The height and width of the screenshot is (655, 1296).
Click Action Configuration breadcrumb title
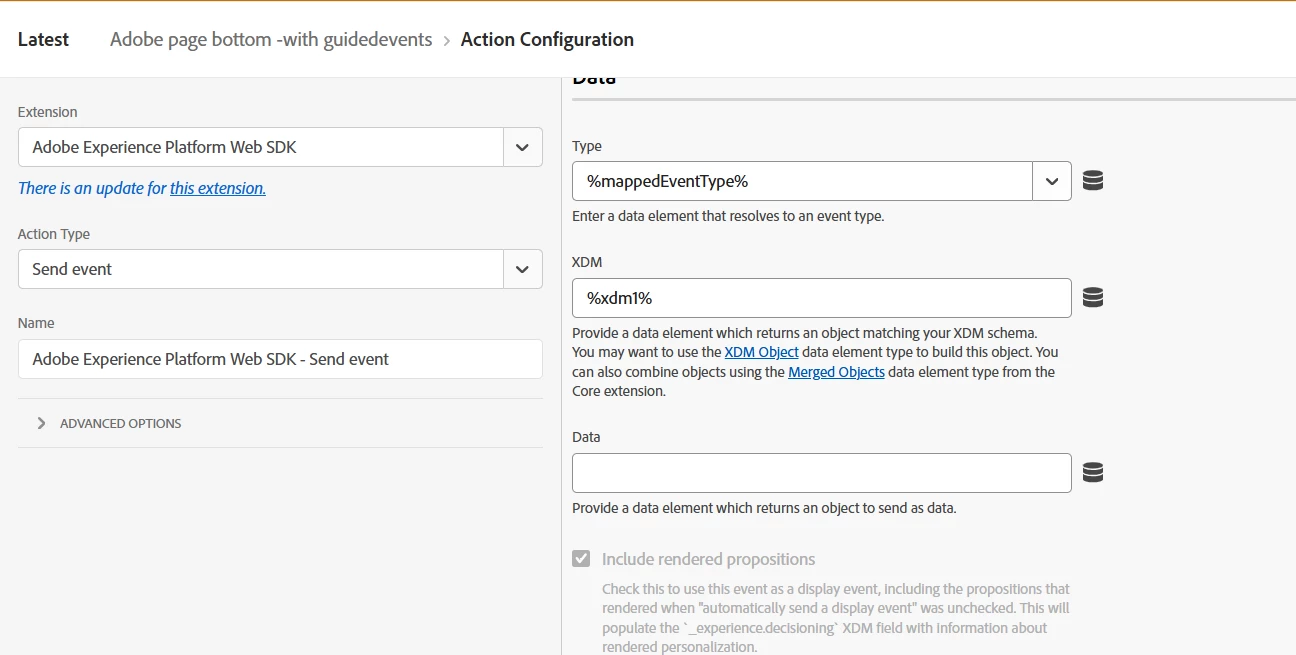point(547,40)
